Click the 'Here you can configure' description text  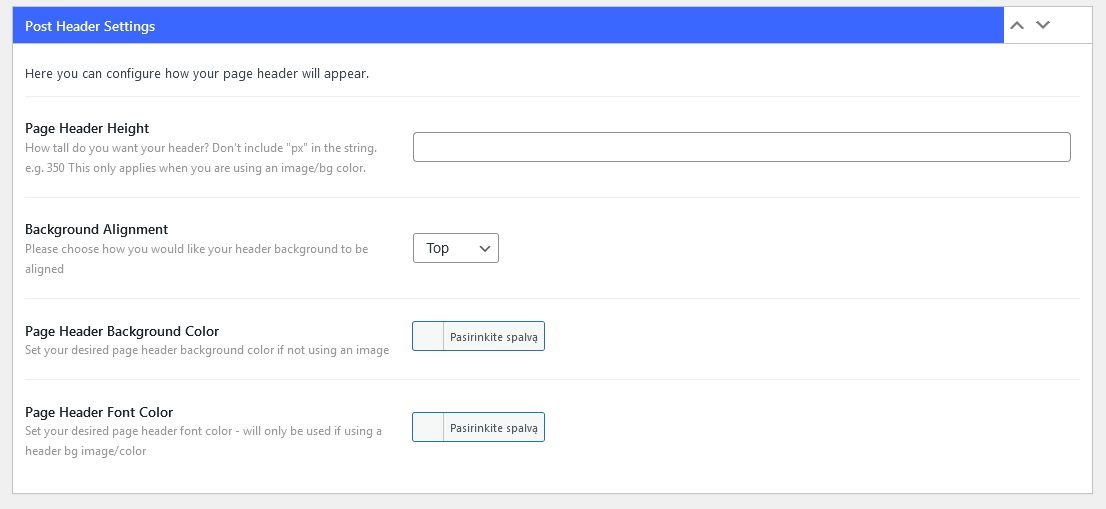pyautogui.click(x=197, y=73)
